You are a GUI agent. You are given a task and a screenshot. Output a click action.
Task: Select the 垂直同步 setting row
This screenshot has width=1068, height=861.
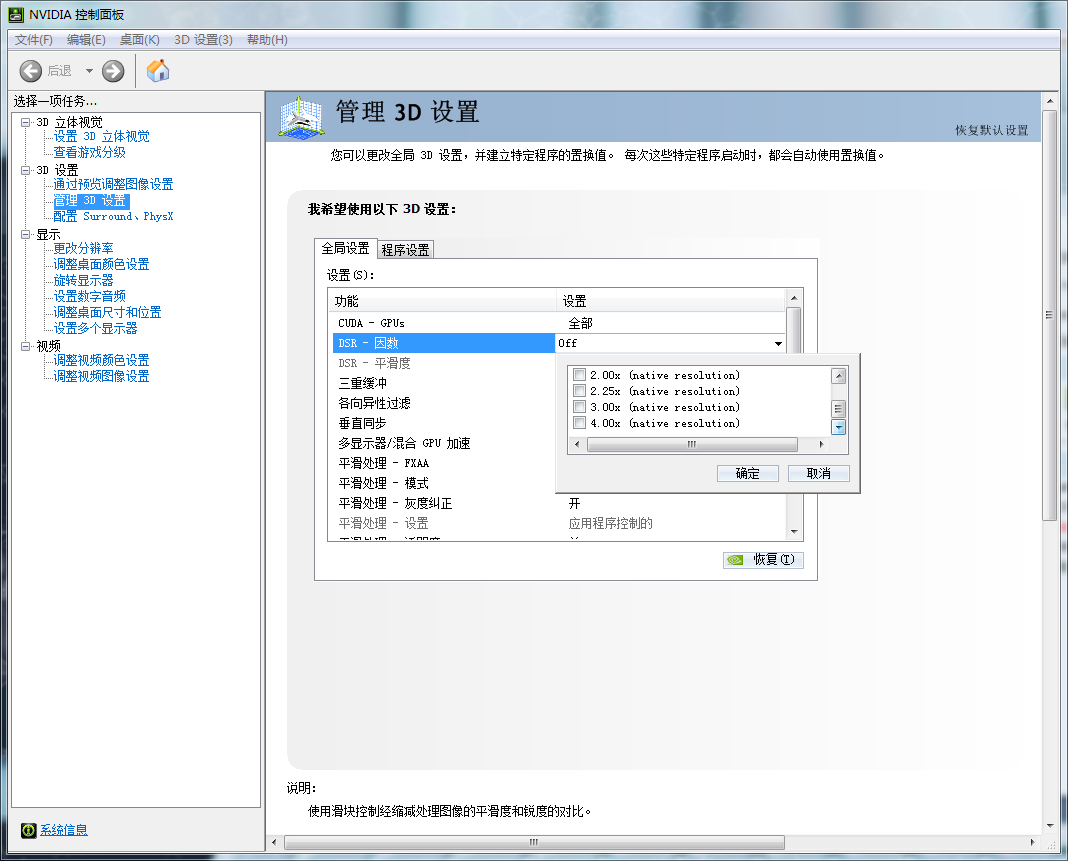click(x=443, y=423)
